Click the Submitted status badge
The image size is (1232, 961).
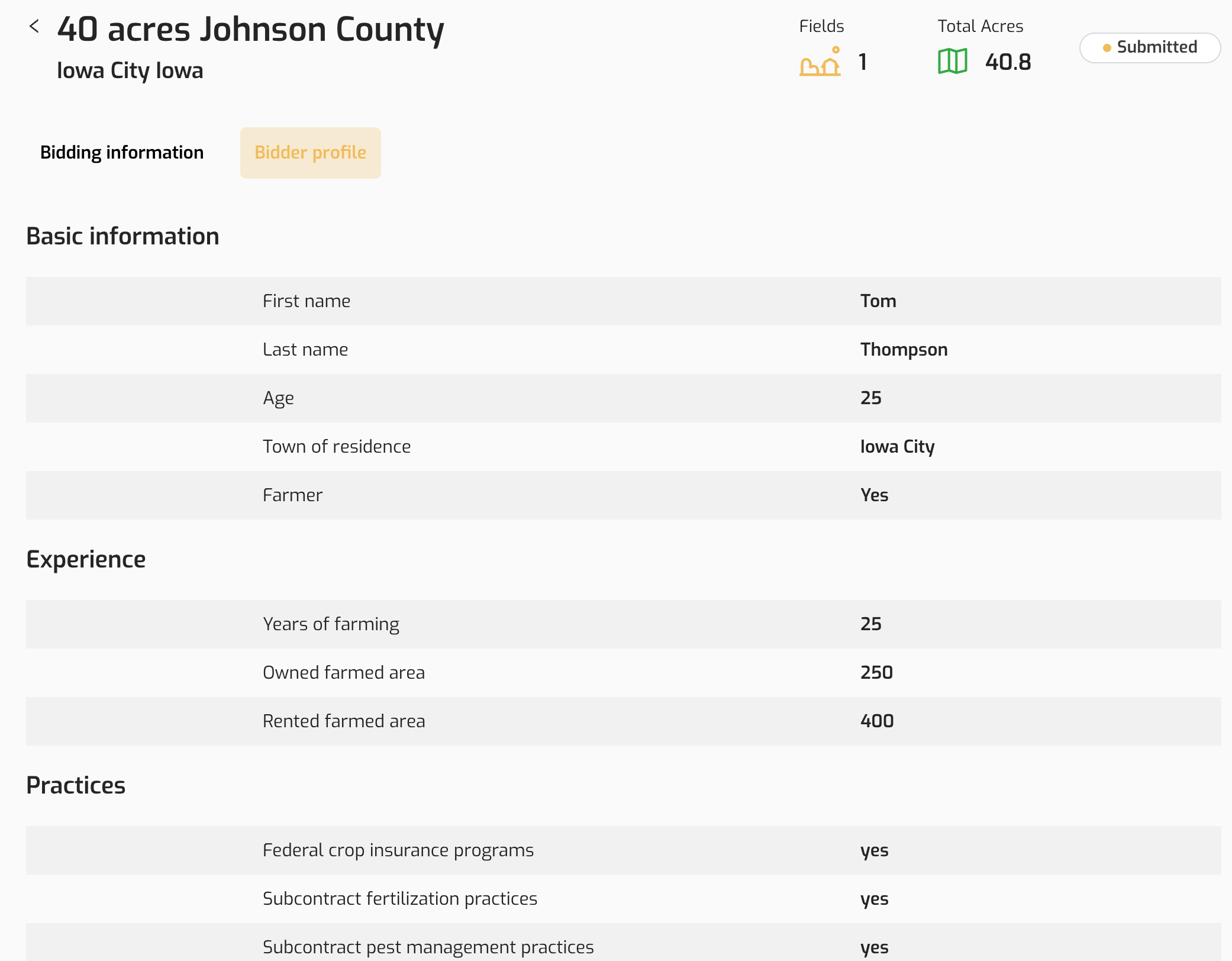(x=1149, y=47)
